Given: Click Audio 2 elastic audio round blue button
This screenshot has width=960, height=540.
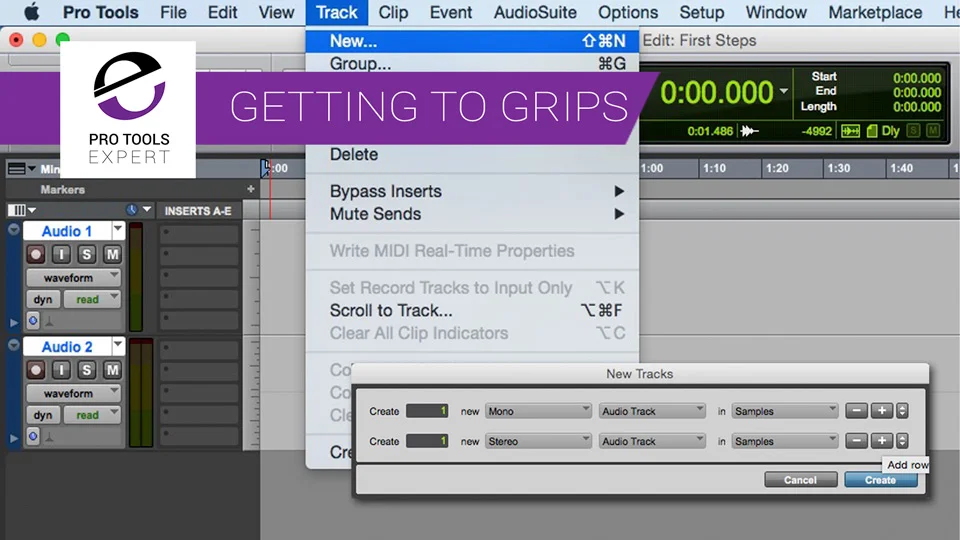Looking at the screenshot, I should point(33,436).
